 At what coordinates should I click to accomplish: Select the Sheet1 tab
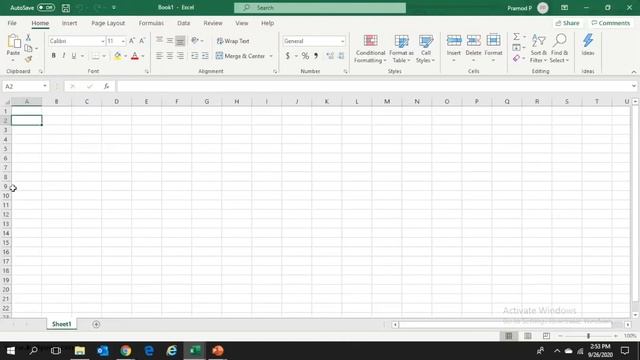pos(62,324)
